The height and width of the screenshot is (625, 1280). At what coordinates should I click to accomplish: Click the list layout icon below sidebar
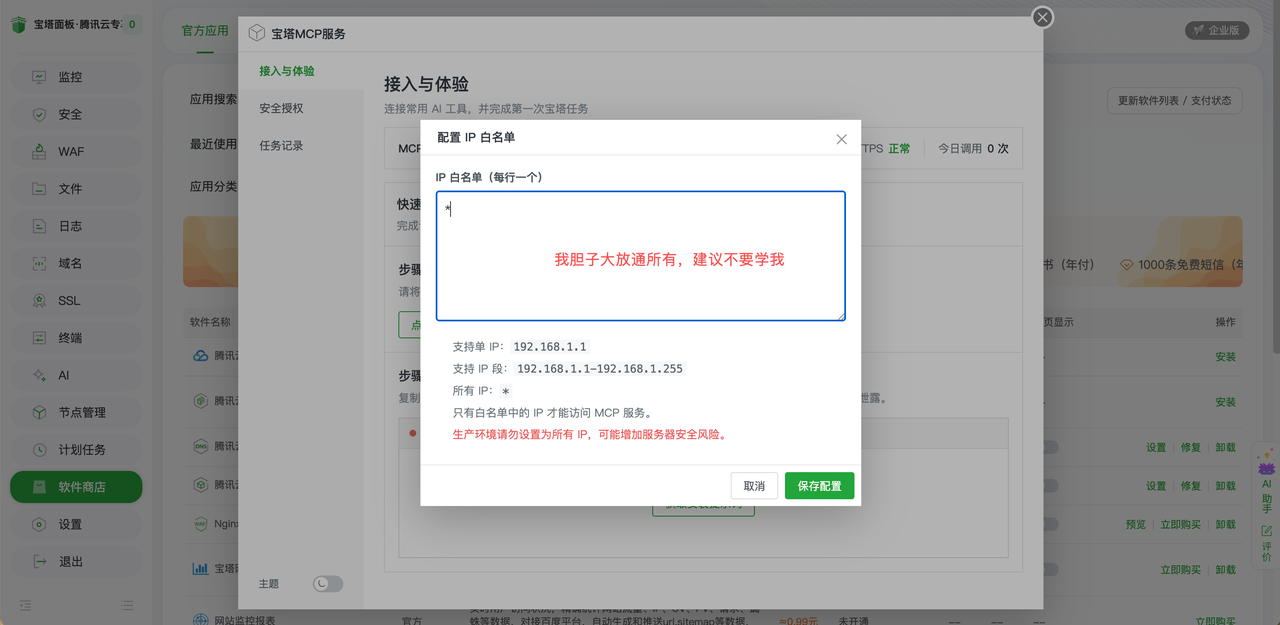tap(127, 605)
